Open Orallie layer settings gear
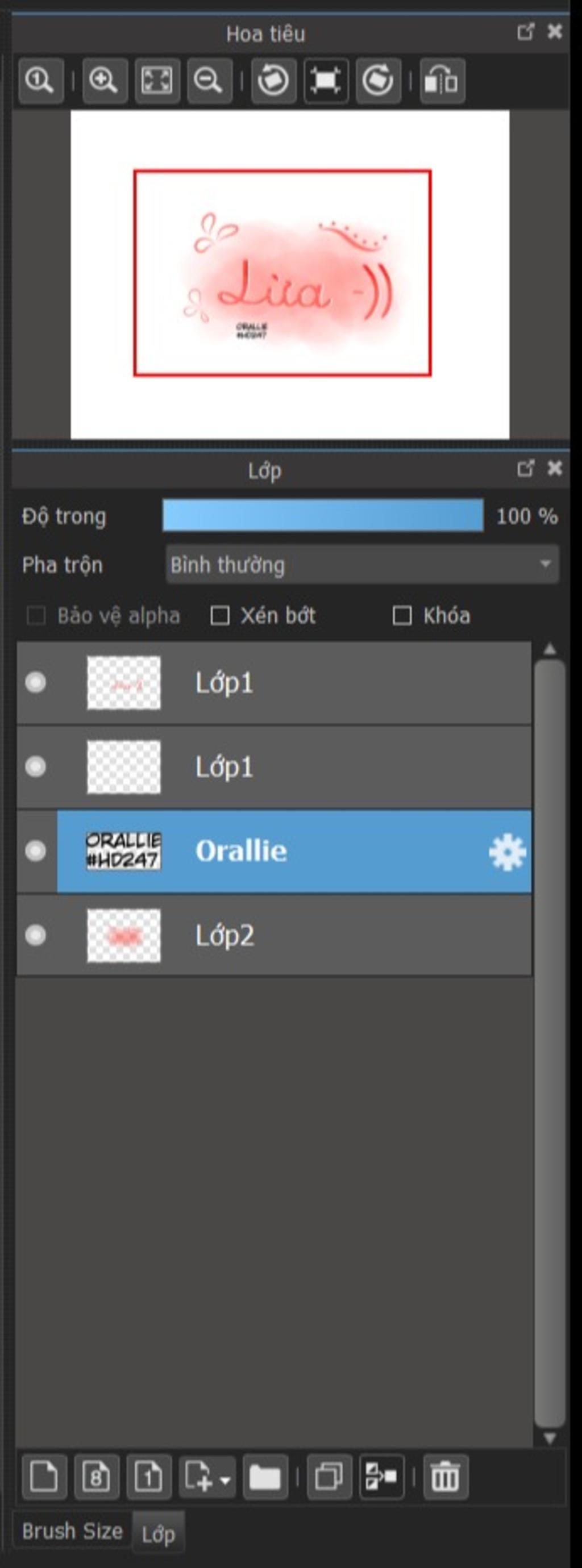The height and width of the screenshot is (1568, 582). click(x=507, y=852)
